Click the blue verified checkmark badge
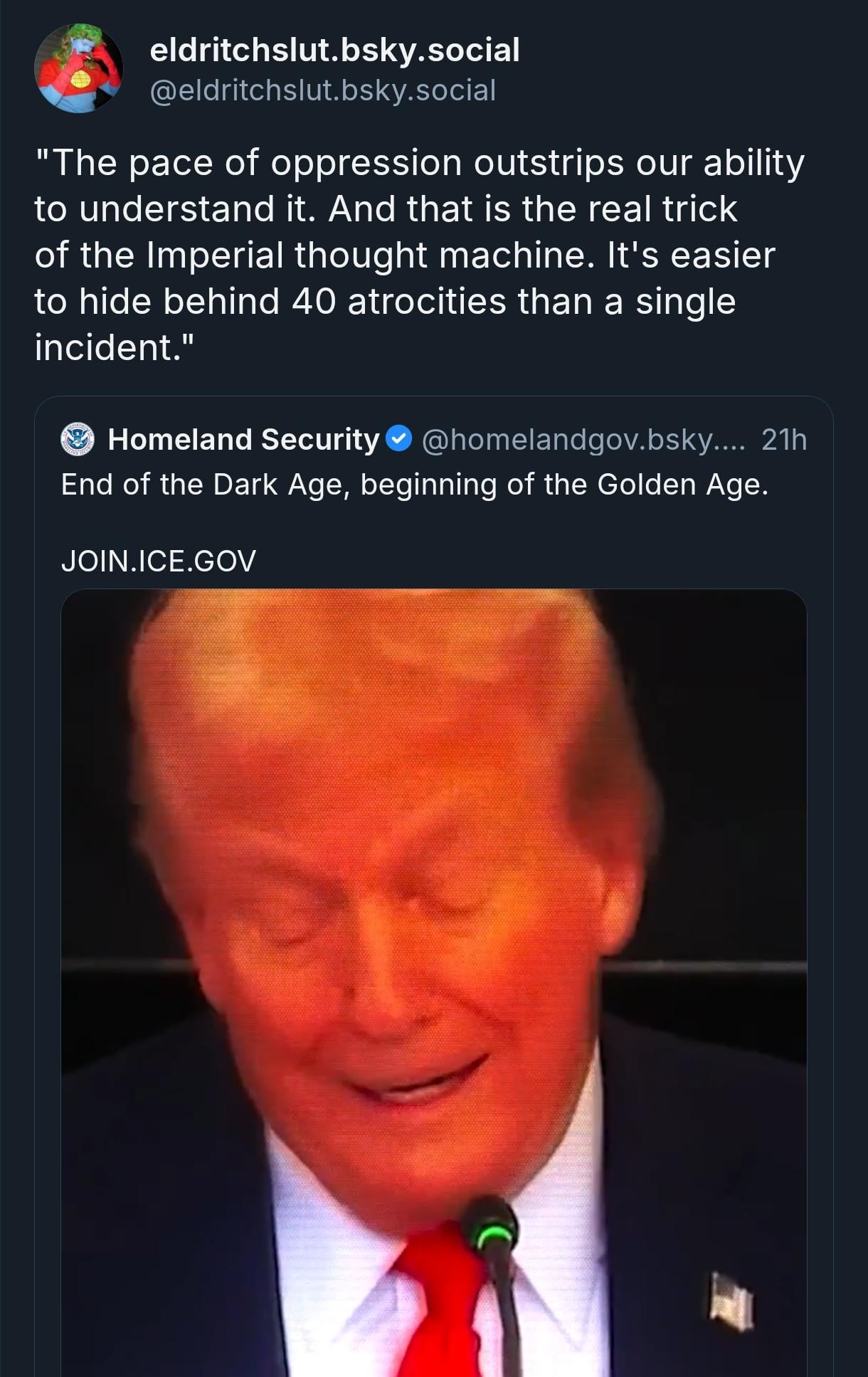868x1377 pixels. [398, 438]
